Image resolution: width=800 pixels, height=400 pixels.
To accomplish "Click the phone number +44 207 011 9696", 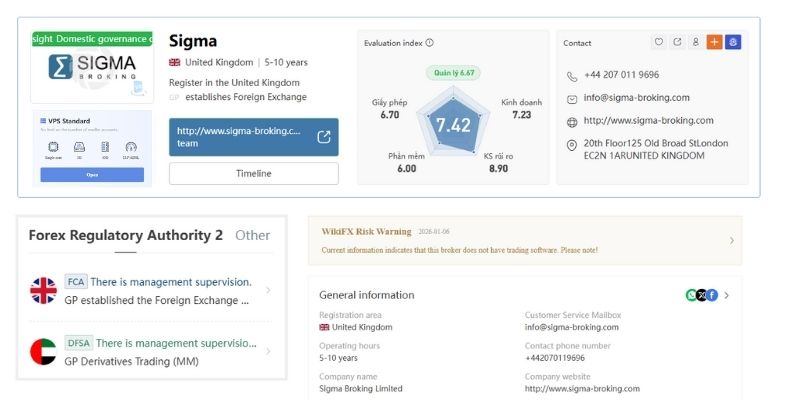I will (621, 74).
